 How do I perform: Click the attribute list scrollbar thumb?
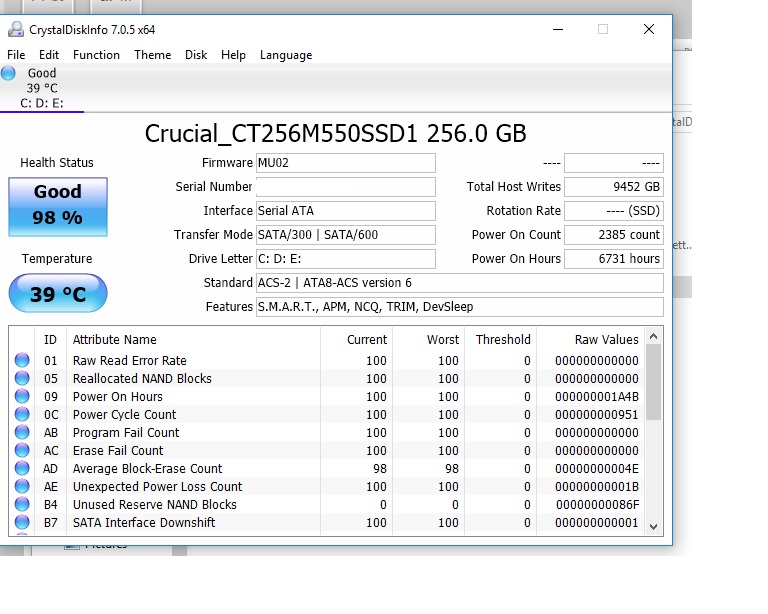pos(653,382)
